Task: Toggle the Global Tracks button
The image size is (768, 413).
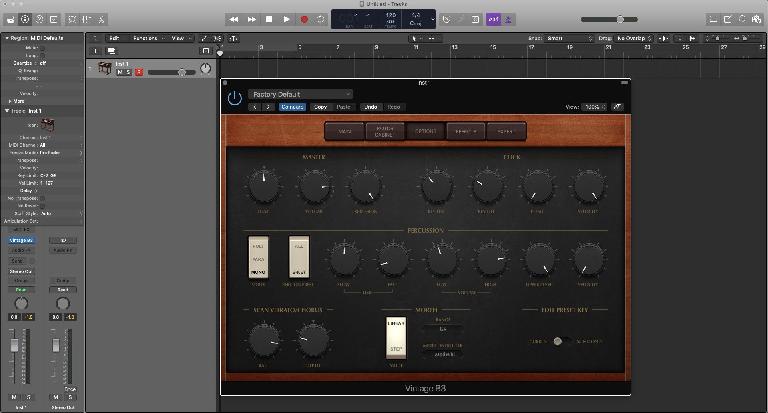Action: coord(206,51)
